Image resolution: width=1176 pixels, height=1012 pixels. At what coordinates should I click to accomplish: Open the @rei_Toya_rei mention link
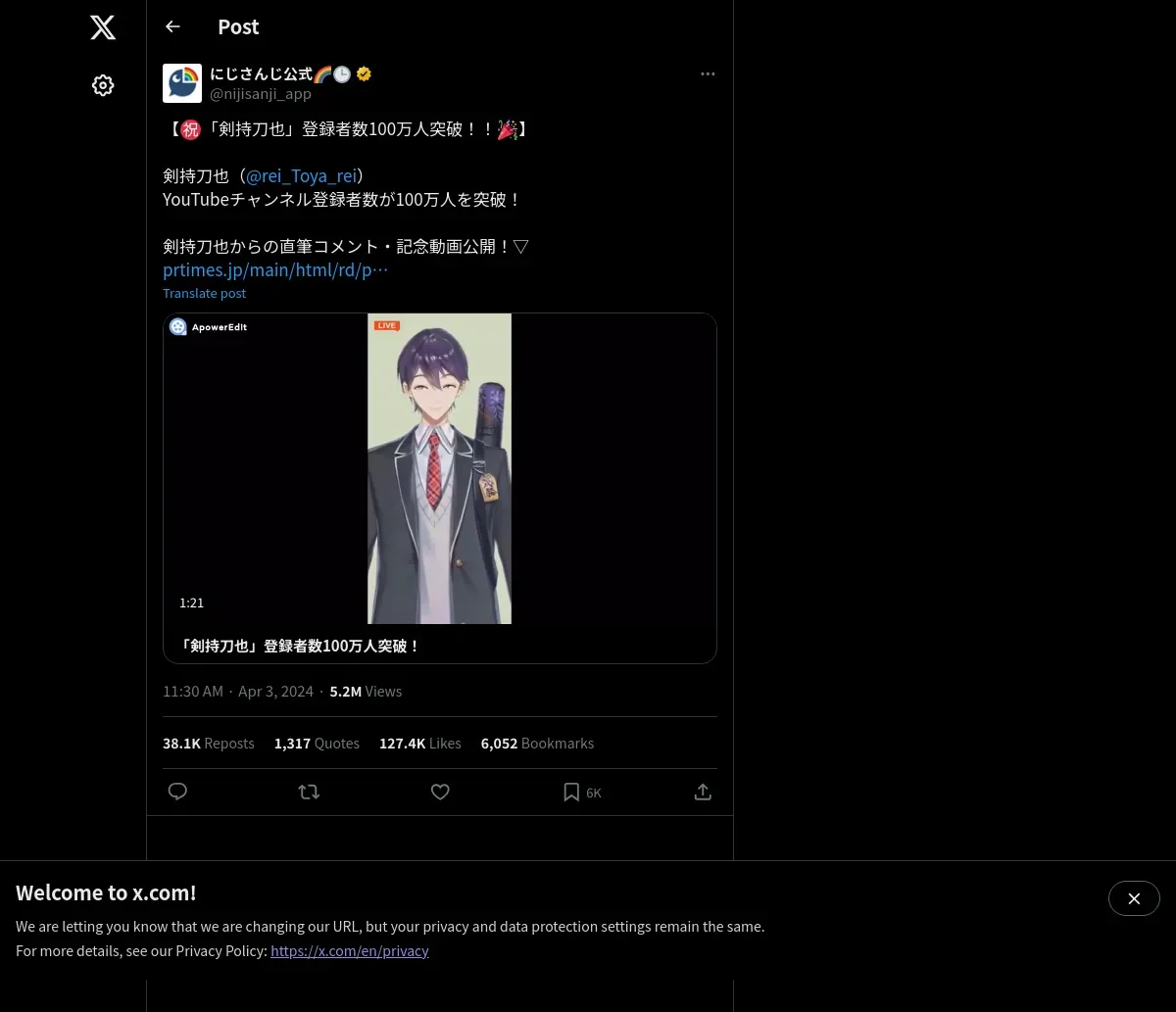[x=301, y=176]
